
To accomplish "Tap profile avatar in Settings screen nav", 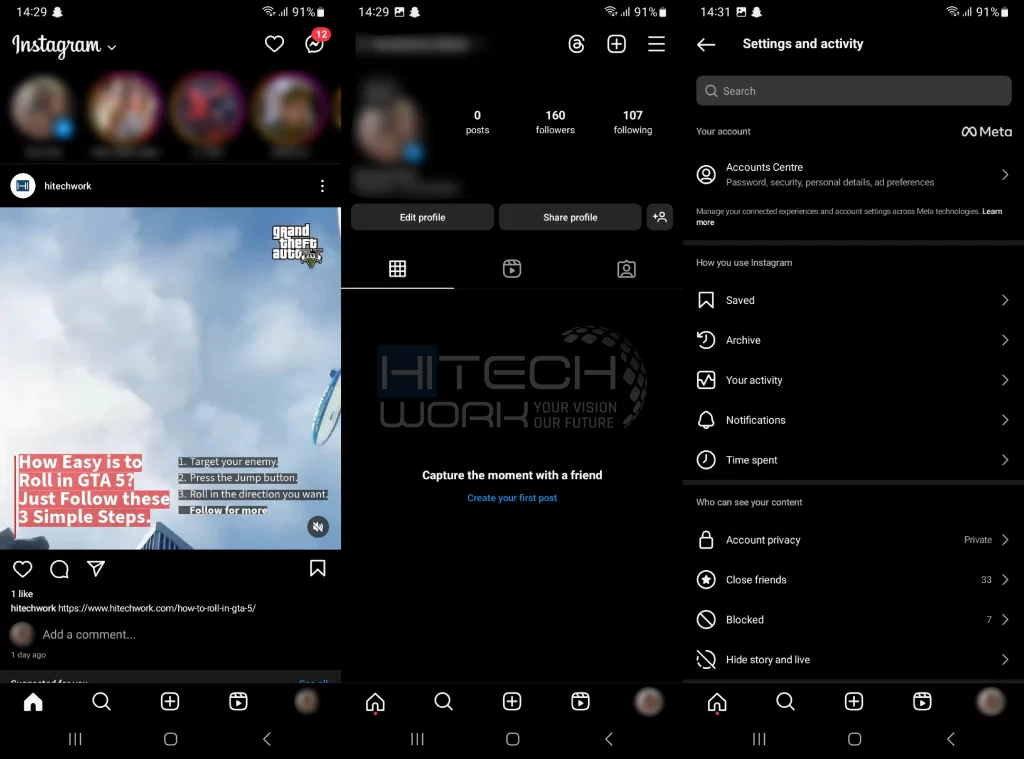I will [991, 702].
